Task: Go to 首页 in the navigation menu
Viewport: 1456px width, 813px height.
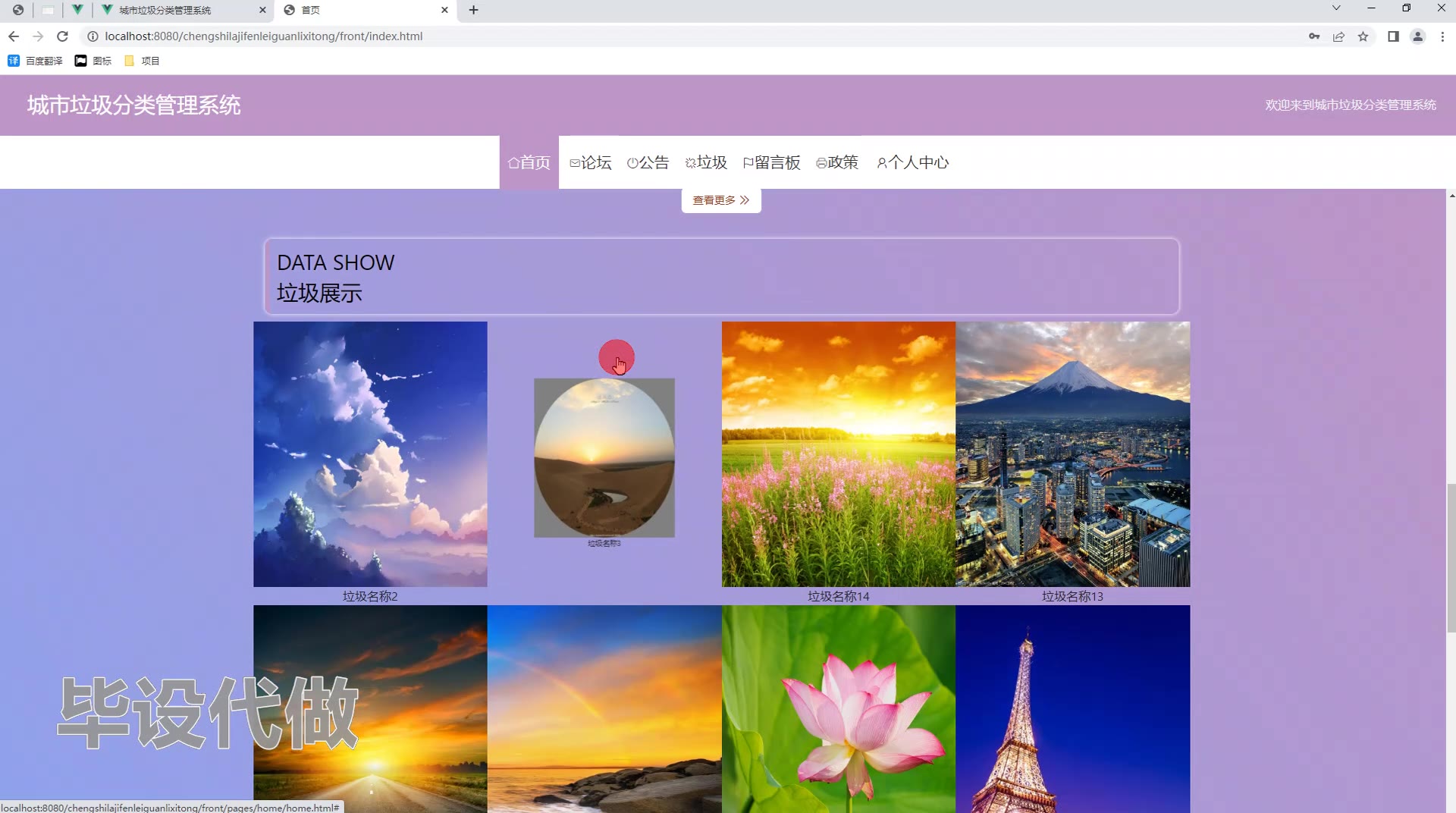Action: [529, 162]
